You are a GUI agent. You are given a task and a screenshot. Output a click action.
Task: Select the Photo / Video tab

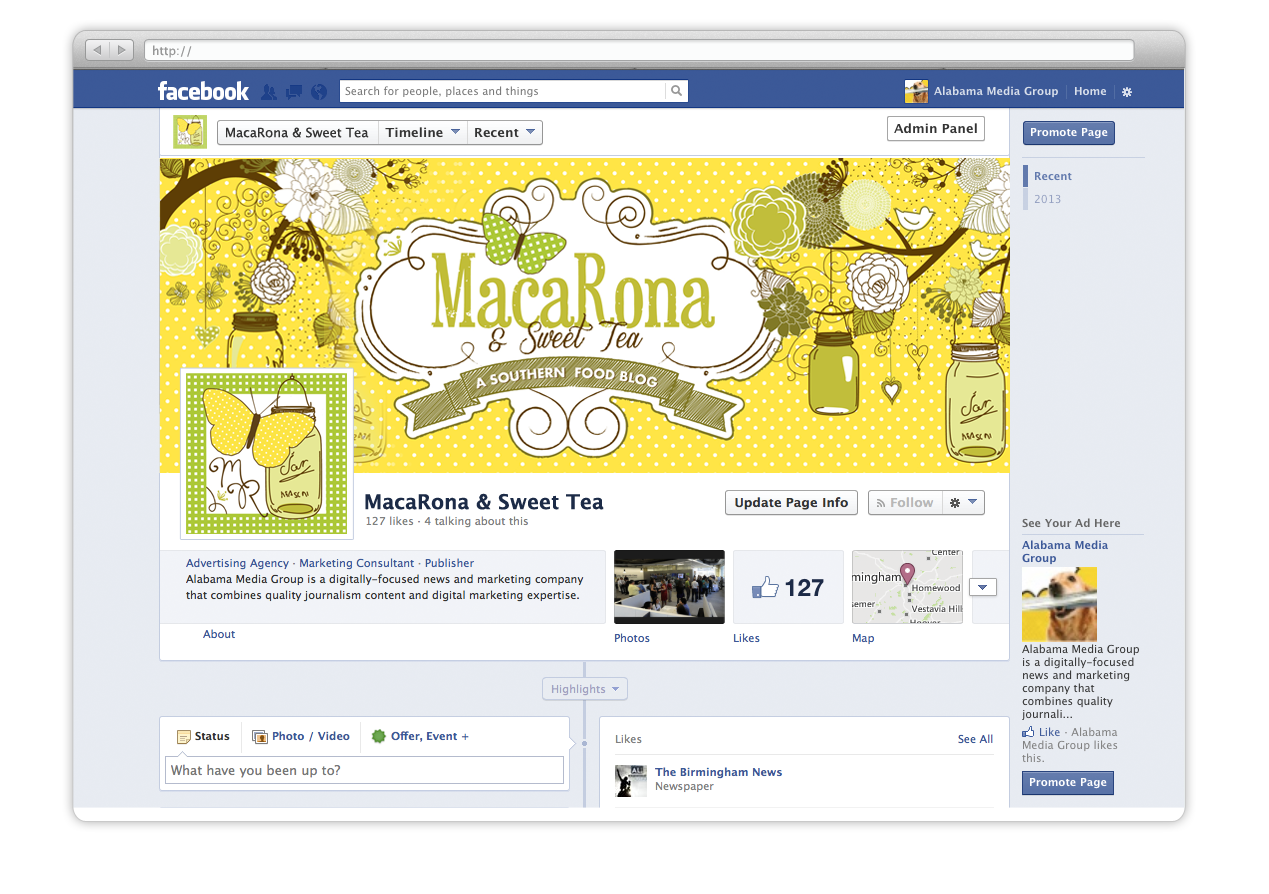pos(301,736)
